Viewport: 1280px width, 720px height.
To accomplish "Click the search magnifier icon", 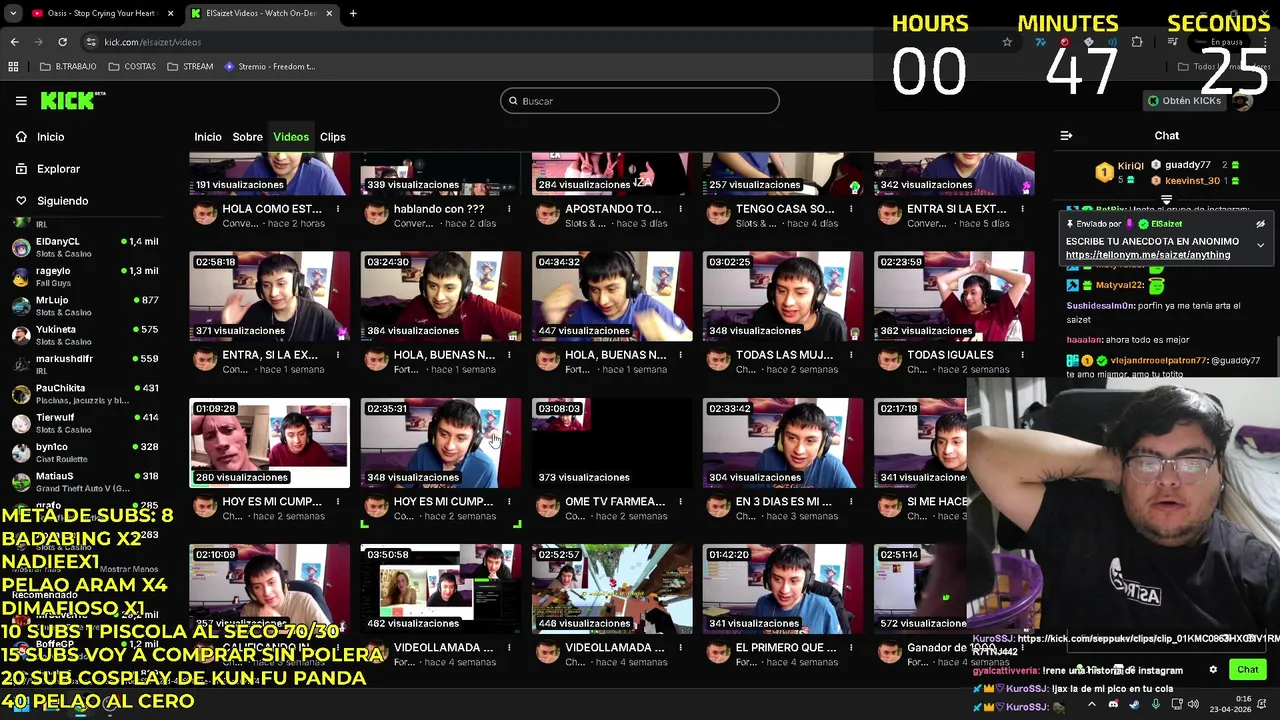I will (513, 101).
